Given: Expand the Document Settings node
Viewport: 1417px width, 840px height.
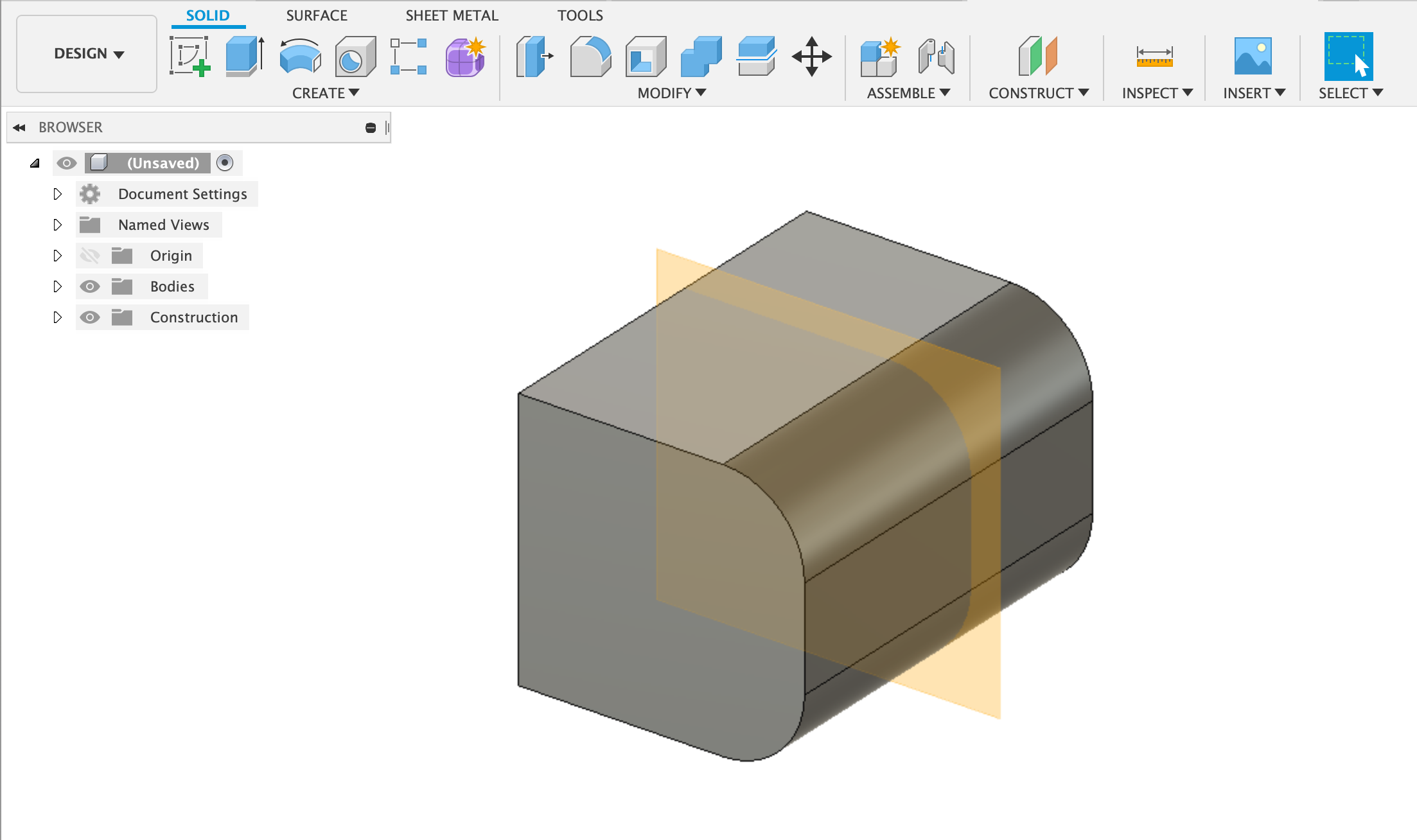Looking at the screenshot, I should click(x=57, y=194).
